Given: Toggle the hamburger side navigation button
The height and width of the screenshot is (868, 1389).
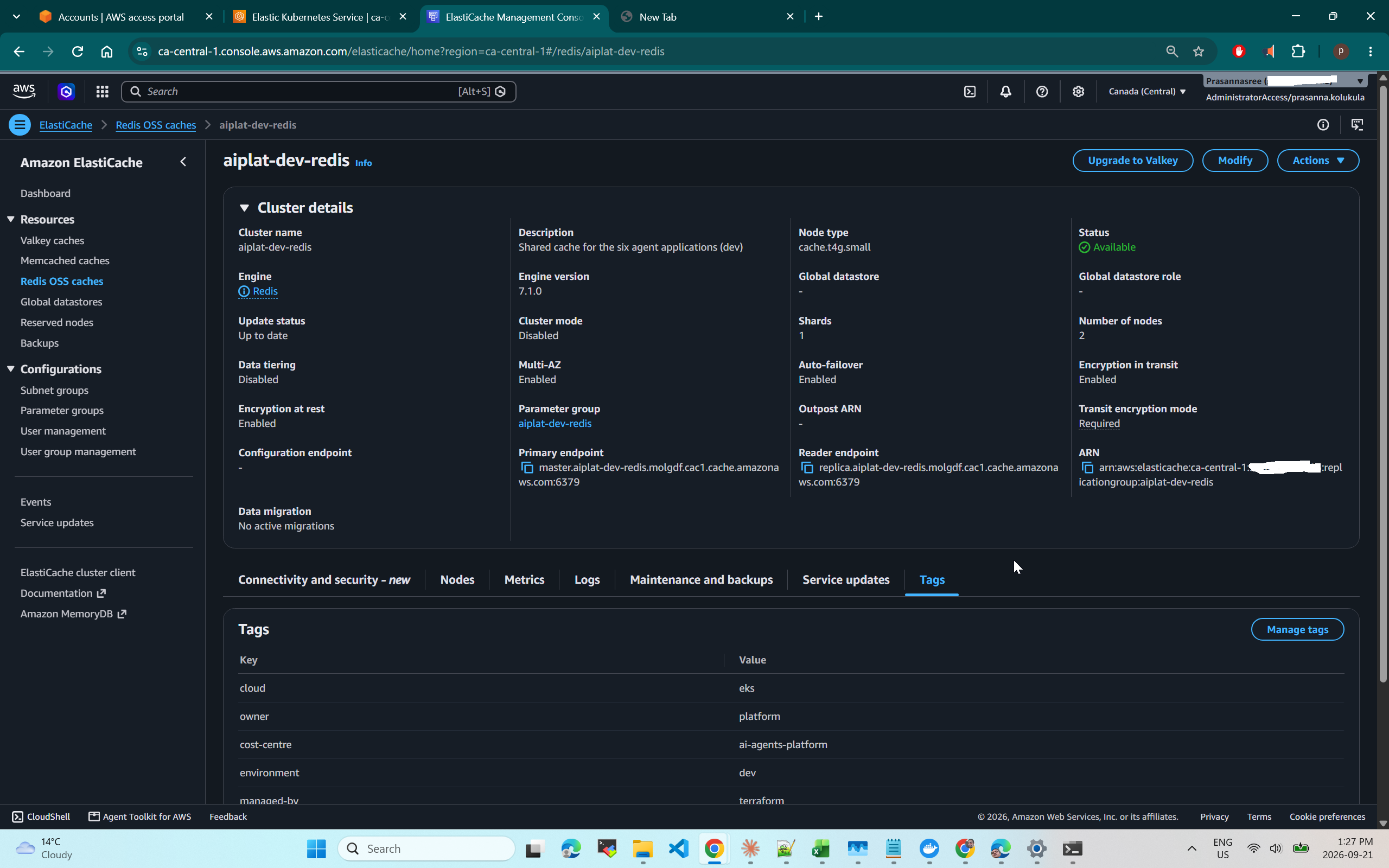Looking at the screenshot, I should [20, 125].
